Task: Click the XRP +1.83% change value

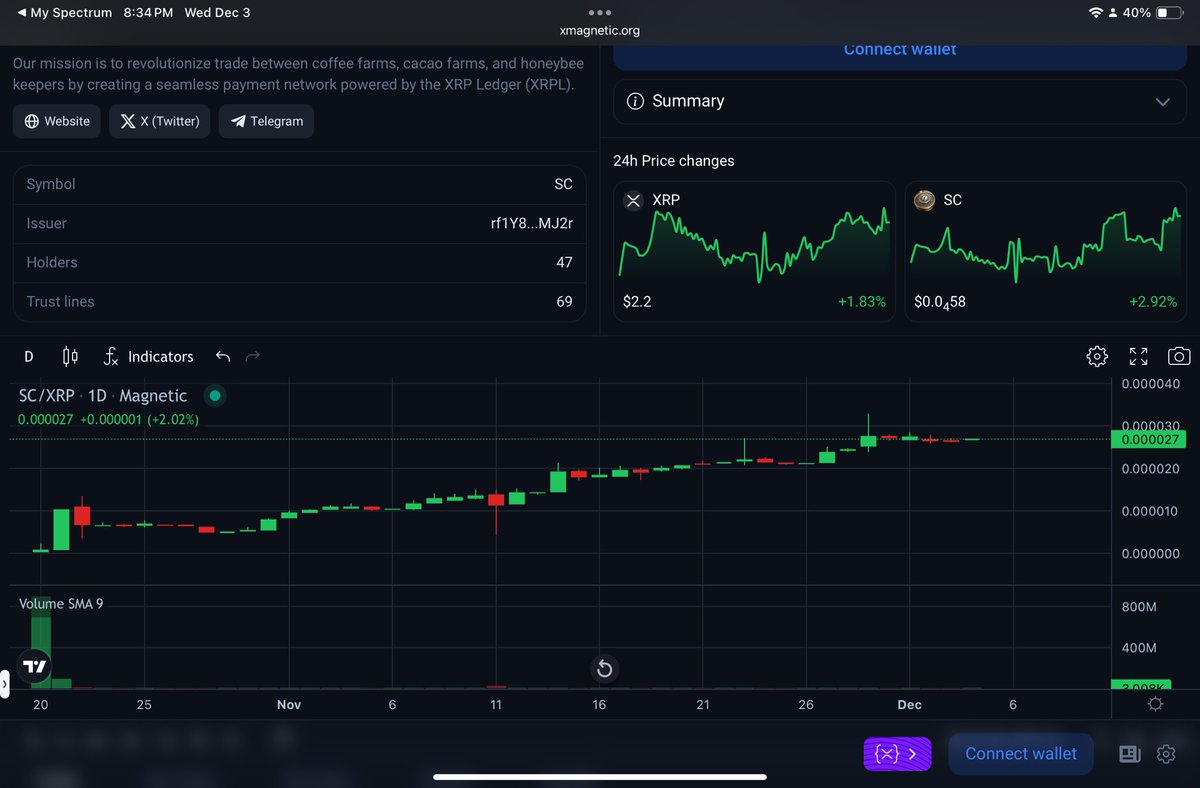Action: (x=862, y=301)
